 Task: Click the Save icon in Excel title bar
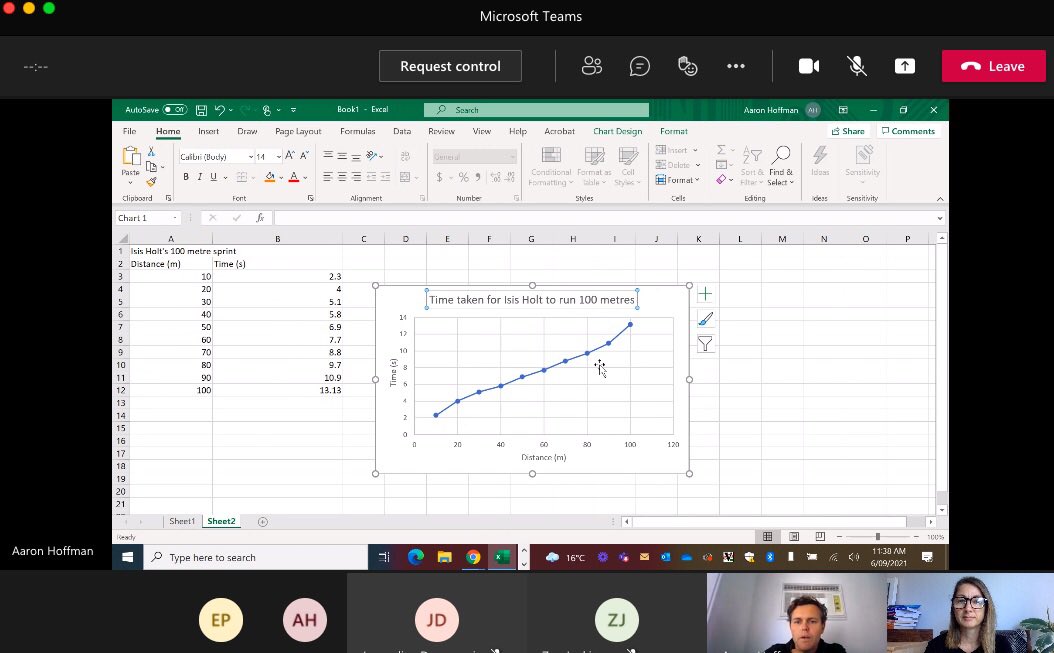[x=201, y=110]
